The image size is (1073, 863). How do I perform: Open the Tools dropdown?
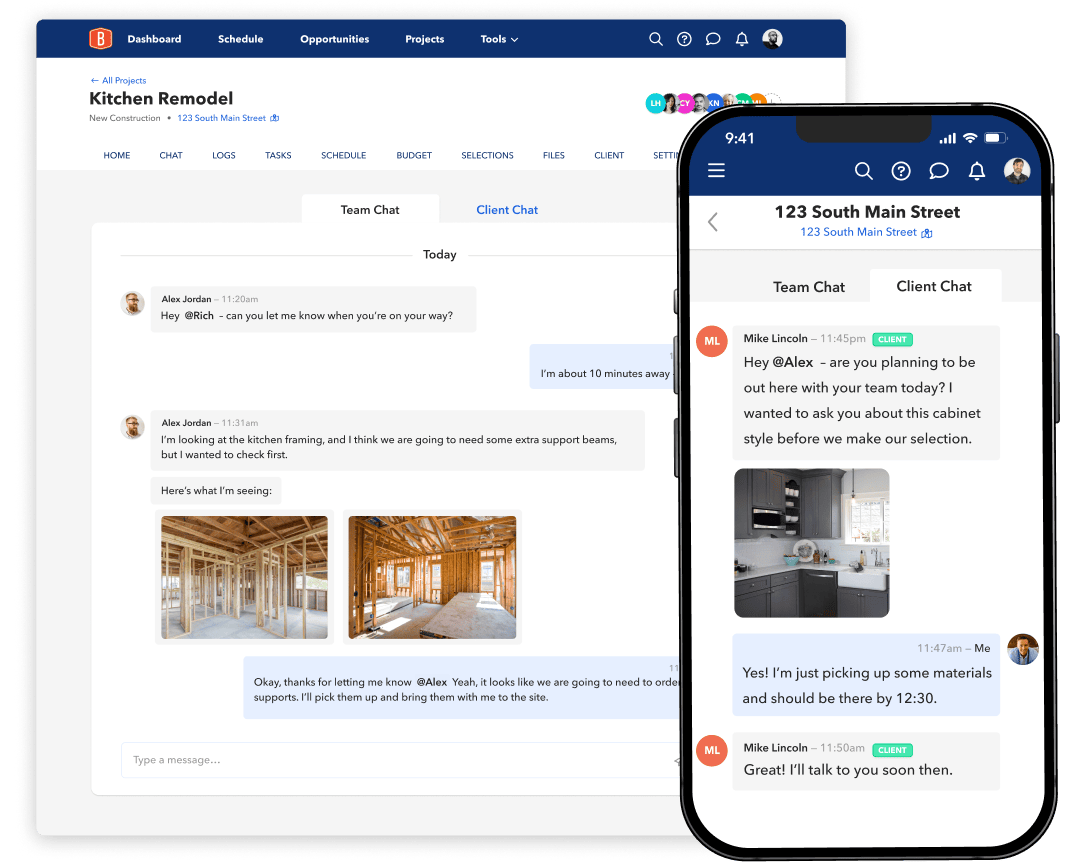[x=499, y=39]
